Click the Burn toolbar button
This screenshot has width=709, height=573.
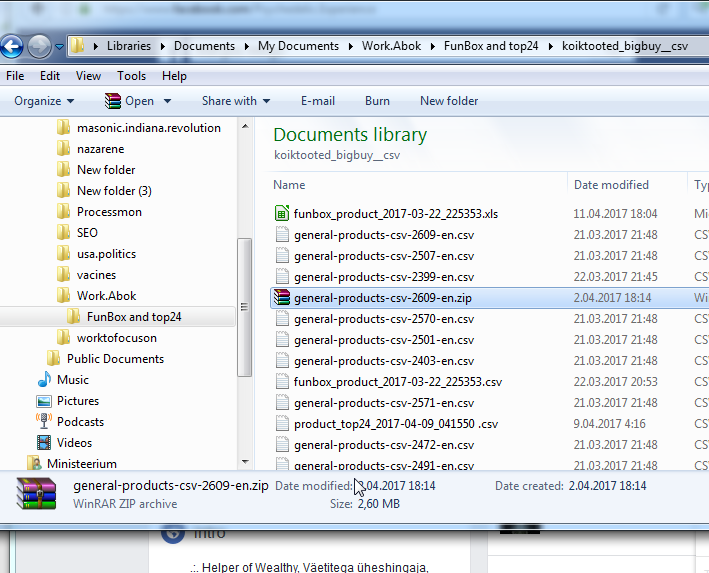[377, 101]
